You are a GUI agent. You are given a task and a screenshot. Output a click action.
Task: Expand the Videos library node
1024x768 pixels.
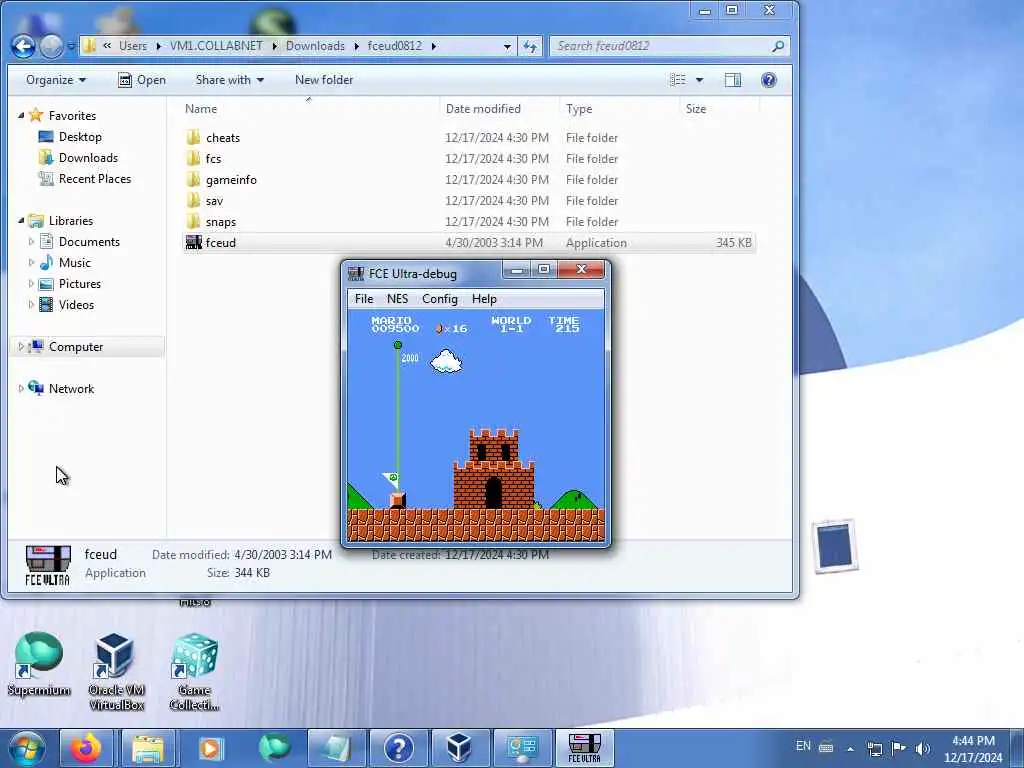[31, 304]
